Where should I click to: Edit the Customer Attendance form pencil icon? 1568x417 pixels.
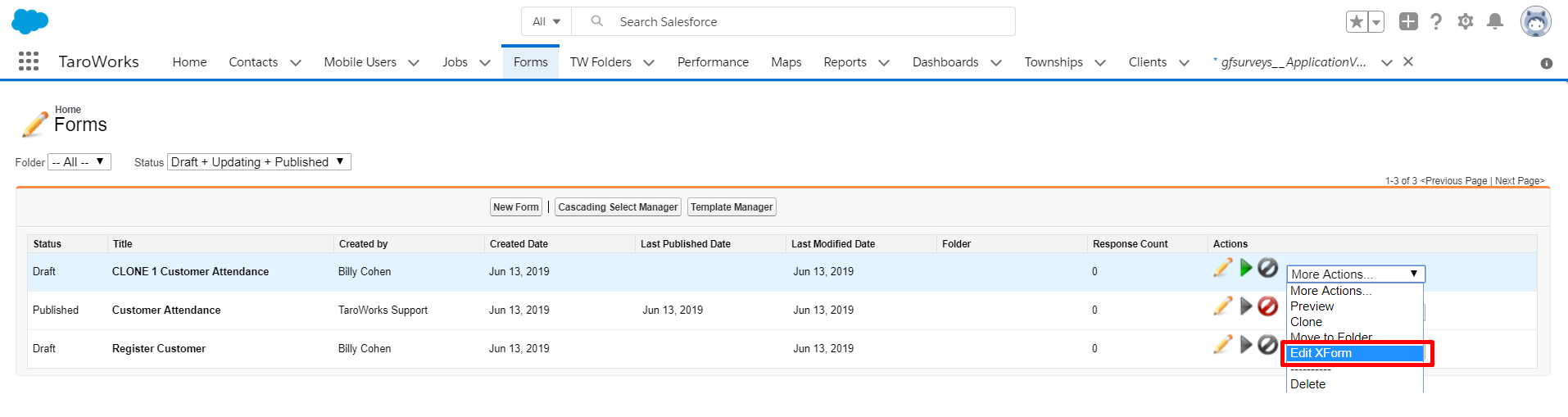pyautogui.click(x=1223, y=306)
